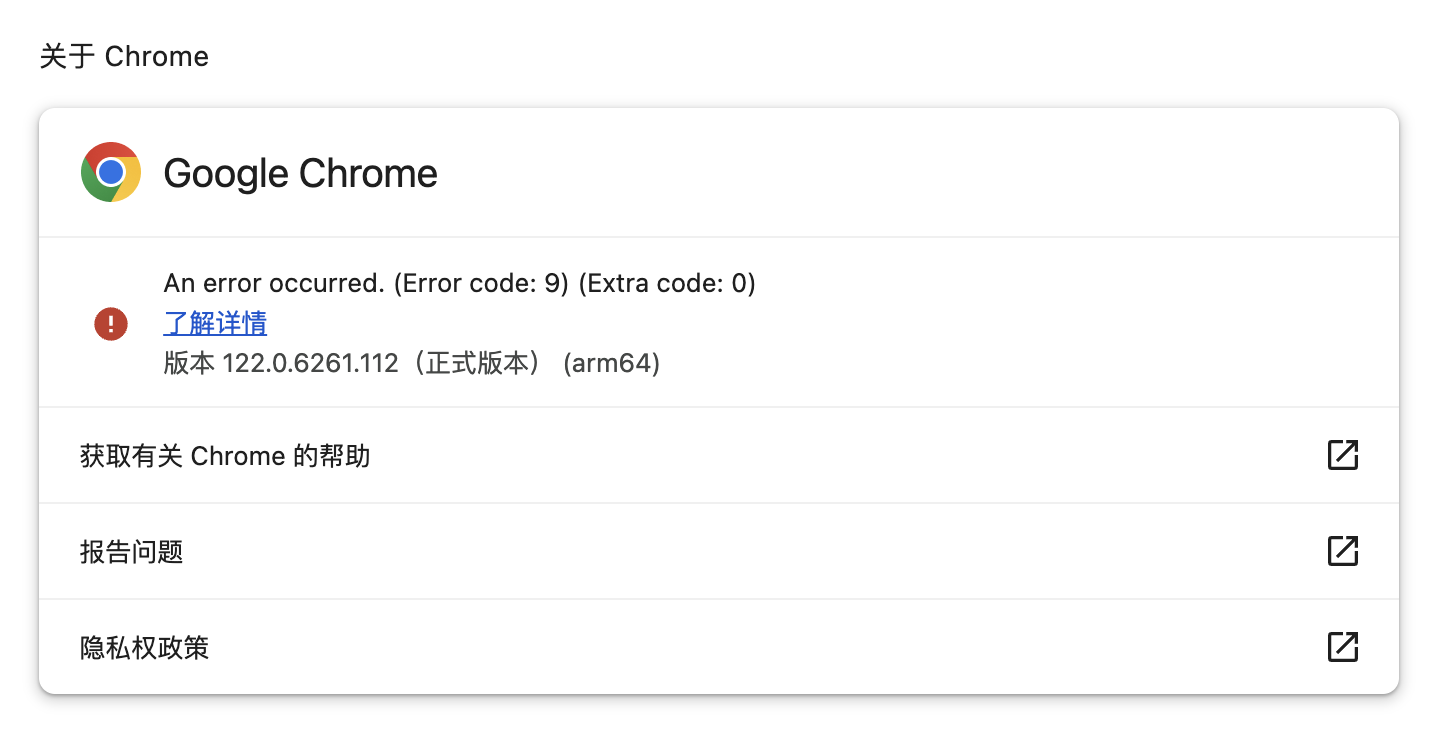Click the An error occurred message text
This screenshot has width=1448, height=752.
[x=274, y=284]
